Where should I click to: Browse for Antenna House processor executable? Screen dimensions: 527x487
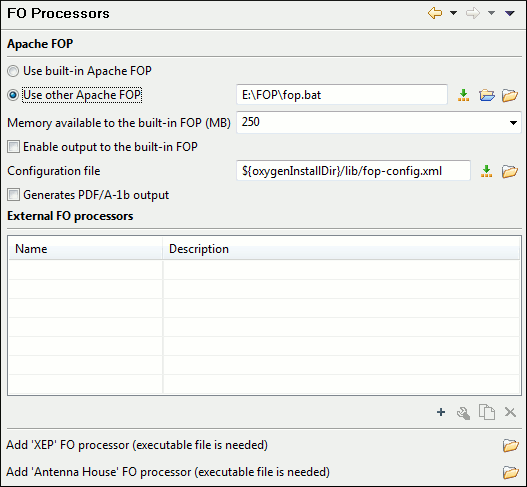pyautogui.click(x=511, y=473)
